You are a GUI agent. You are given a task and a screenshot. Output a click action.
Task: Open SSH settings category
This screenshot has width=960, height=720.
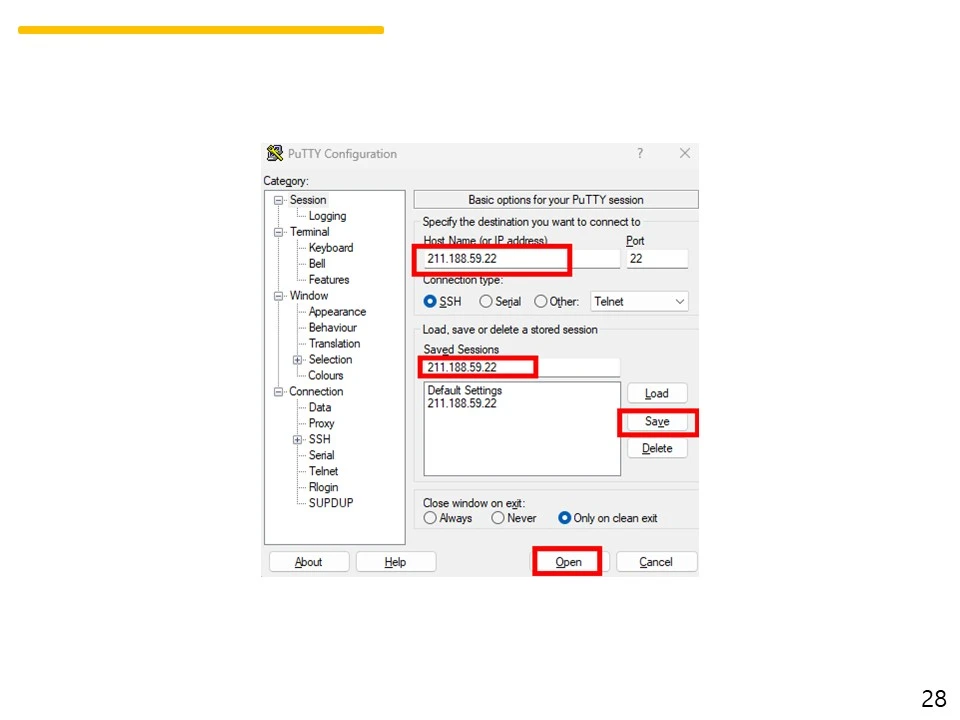pos(320,439)
